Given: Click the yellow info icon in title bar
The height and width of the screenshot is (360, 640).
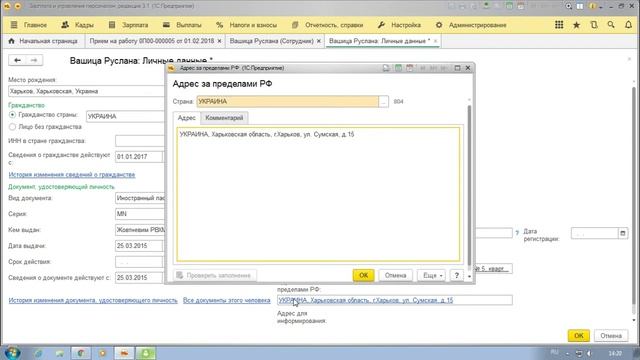Looking at the screenshot, I should 593,6.
